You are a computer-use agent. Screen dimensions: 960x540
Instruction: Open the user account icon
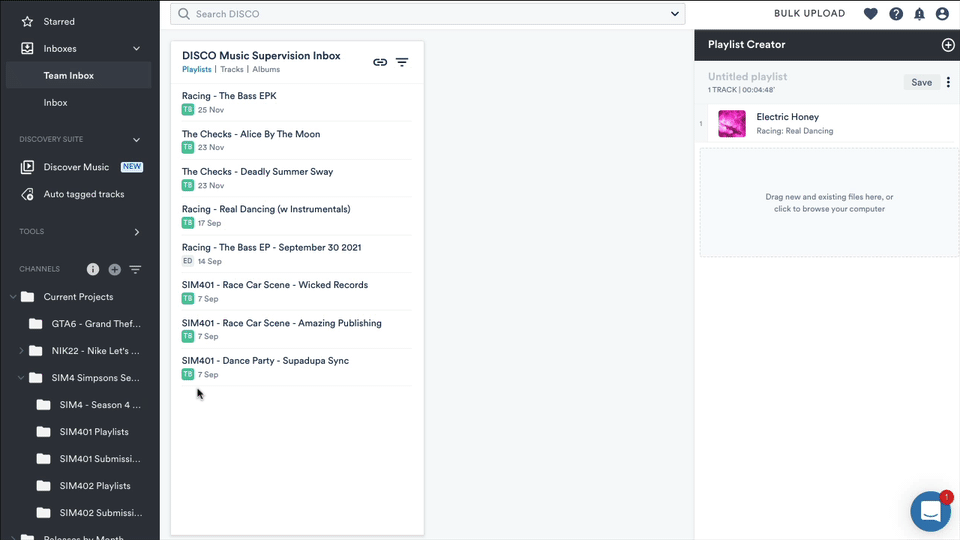(942, 13)
